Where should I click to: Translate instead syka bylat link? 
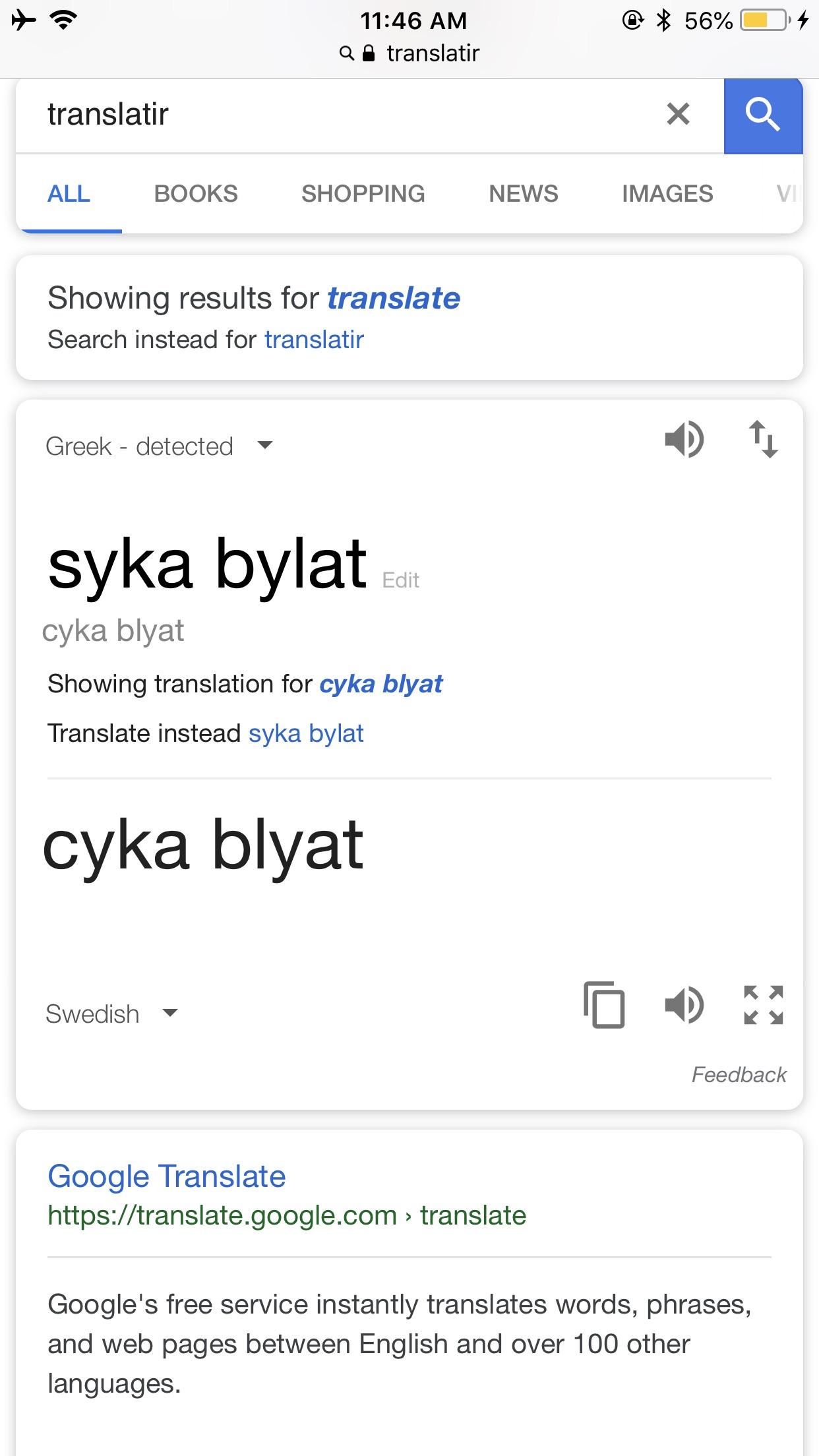click(x=306, y=733)
